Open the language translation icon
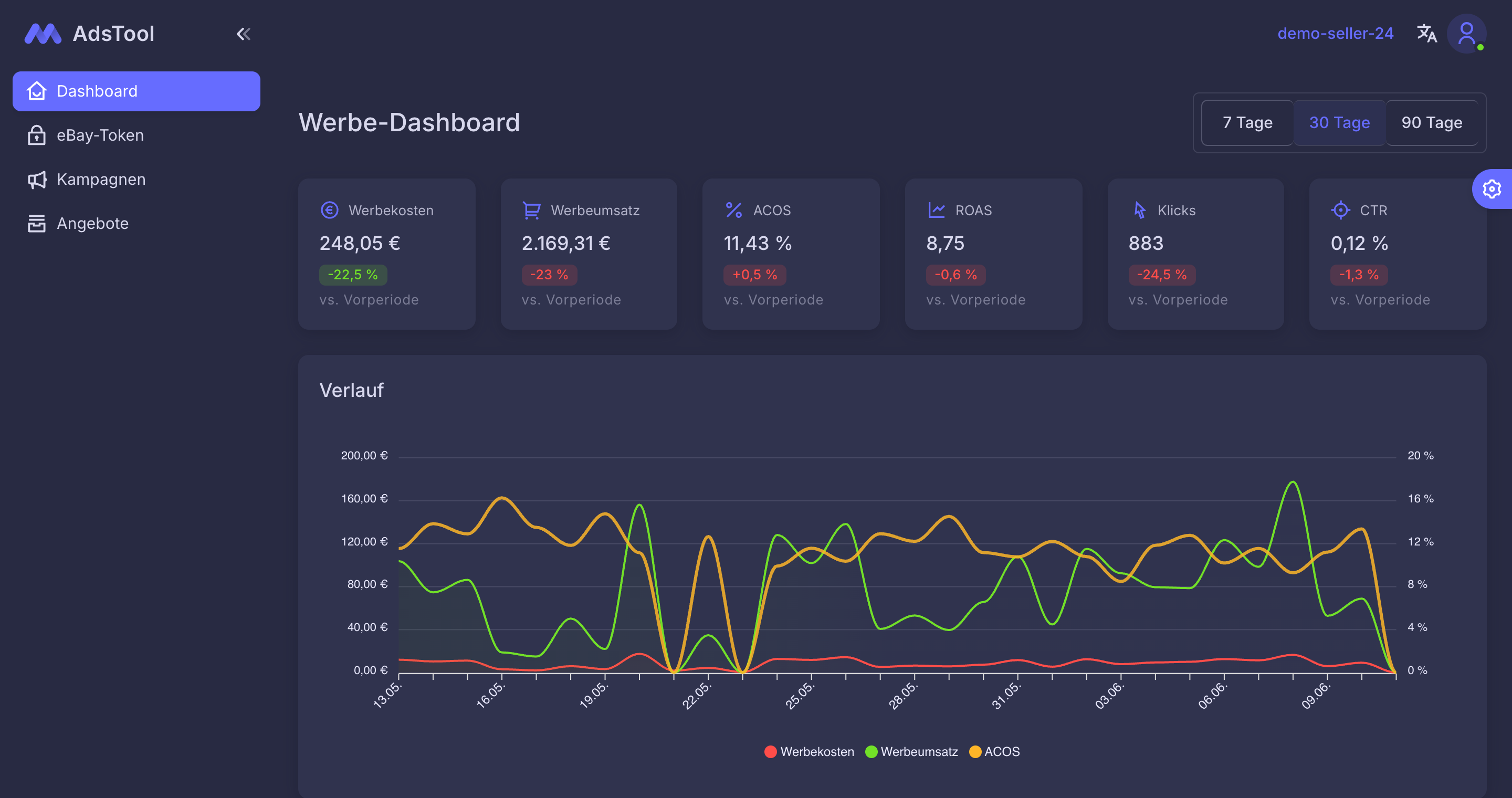The height and width of the screenshot is (798, 1512). coord(1427,34)
